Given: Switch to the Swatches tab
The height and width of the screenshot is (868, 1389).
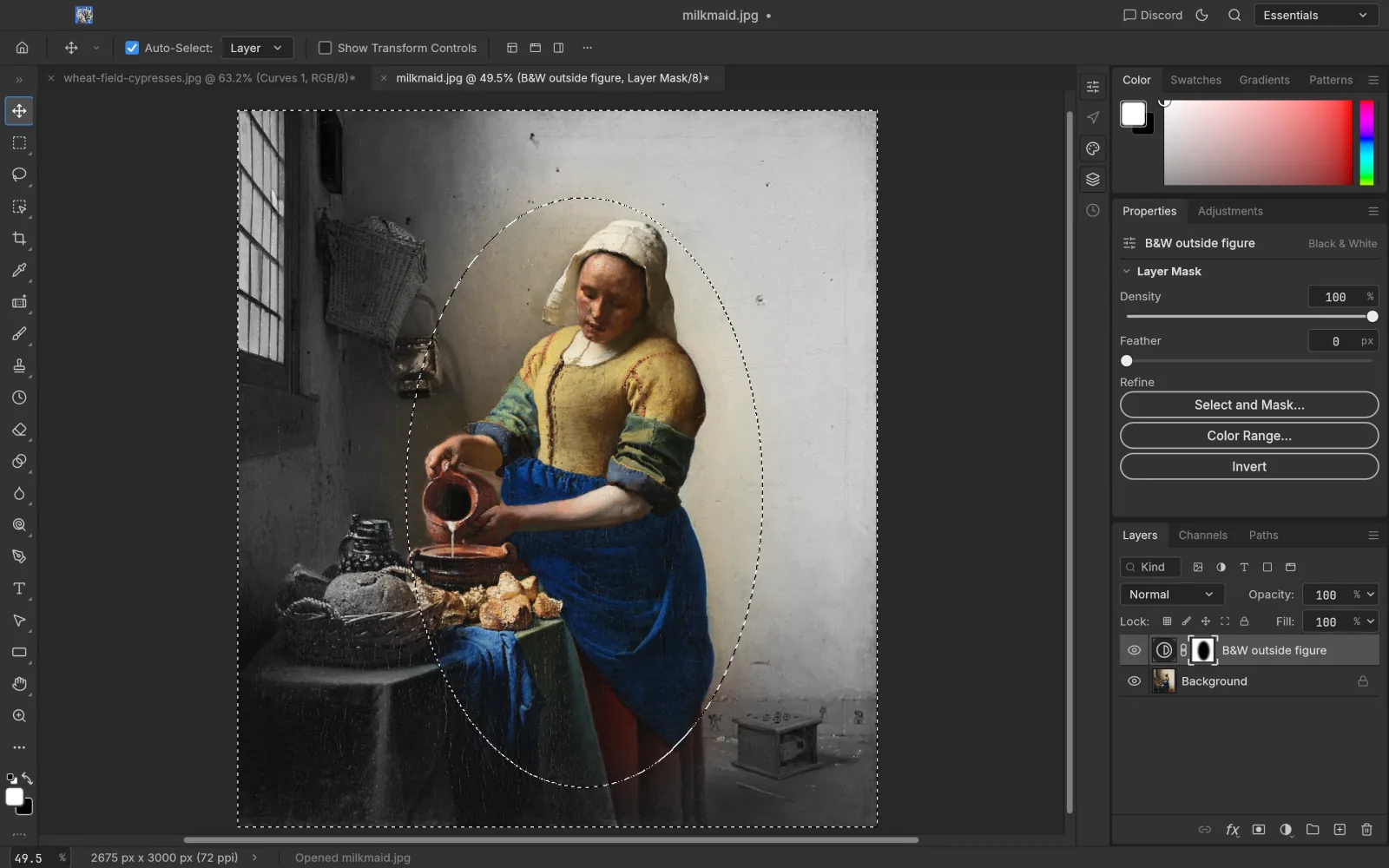Looking at the screenshot, I should click(x=1195, y=80).
